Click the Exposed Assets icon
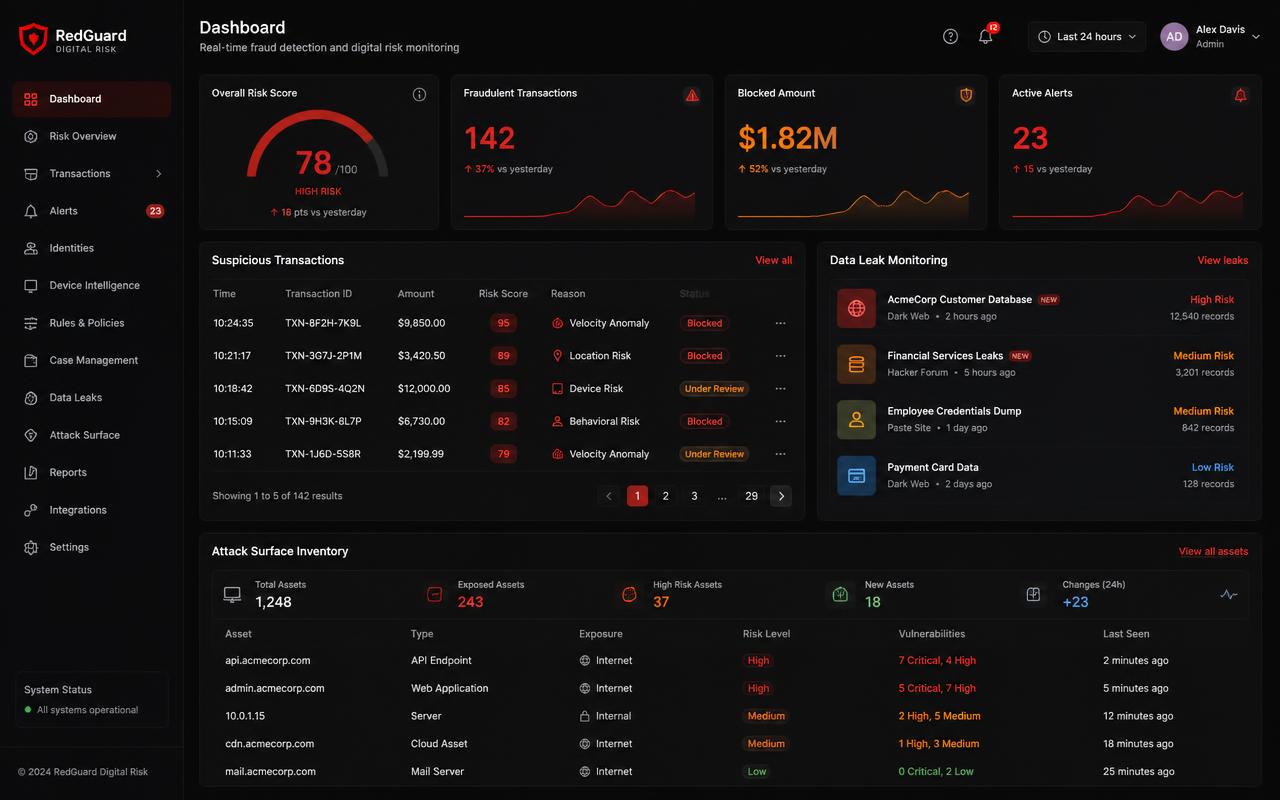 click(434, 594)
